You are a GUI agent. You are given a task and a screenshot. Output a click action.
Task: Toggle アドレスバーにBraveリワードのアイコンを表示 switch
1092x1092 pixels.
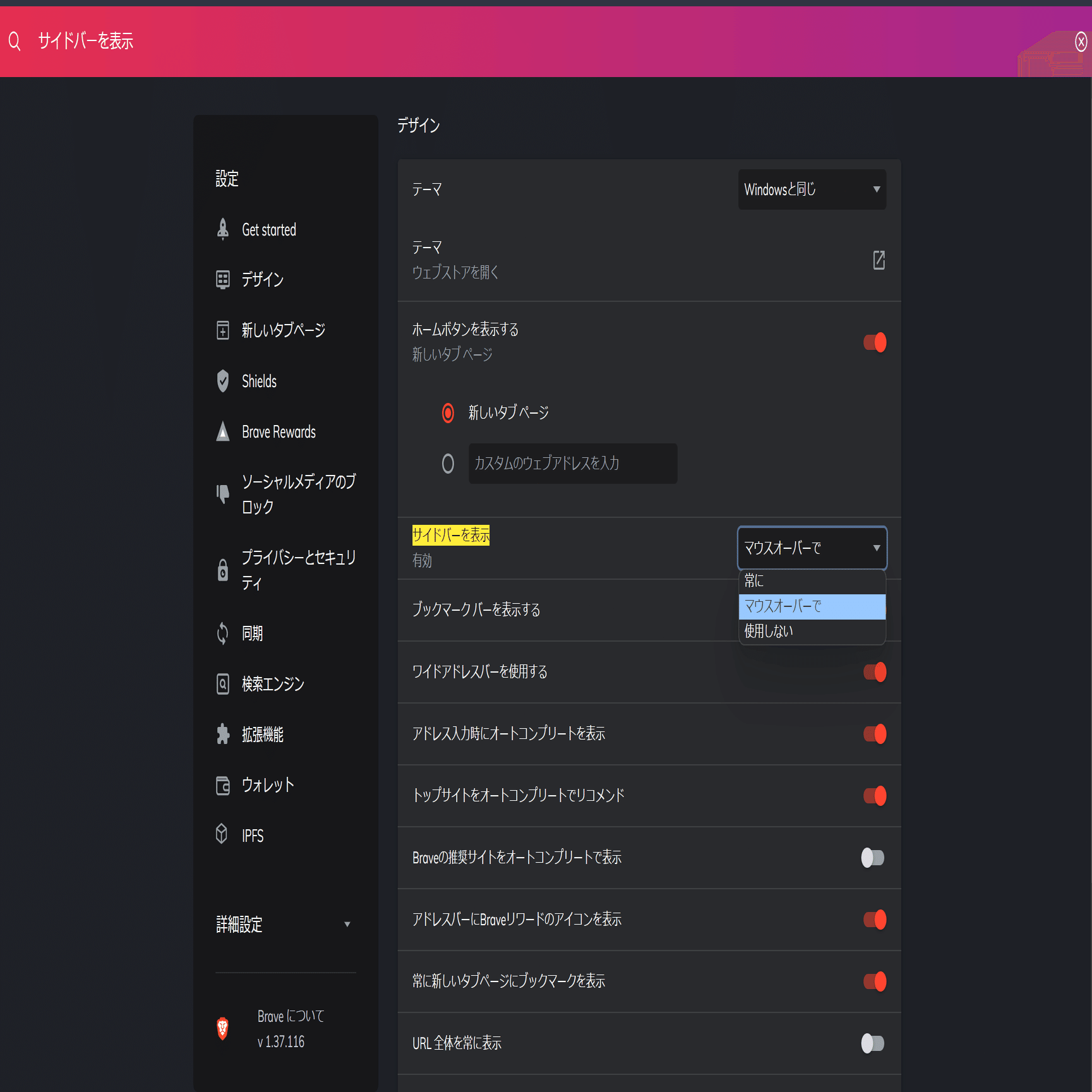click(875, 920)
